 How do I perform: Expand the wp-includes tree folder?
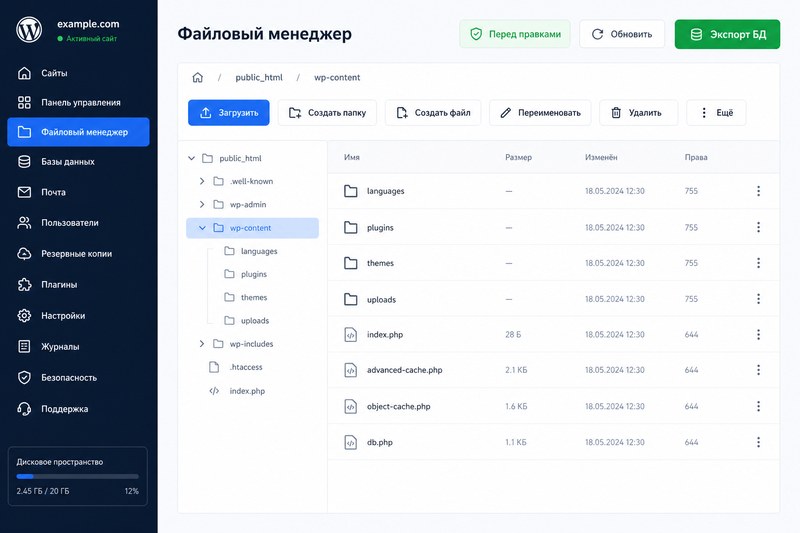tap(202, 344)
